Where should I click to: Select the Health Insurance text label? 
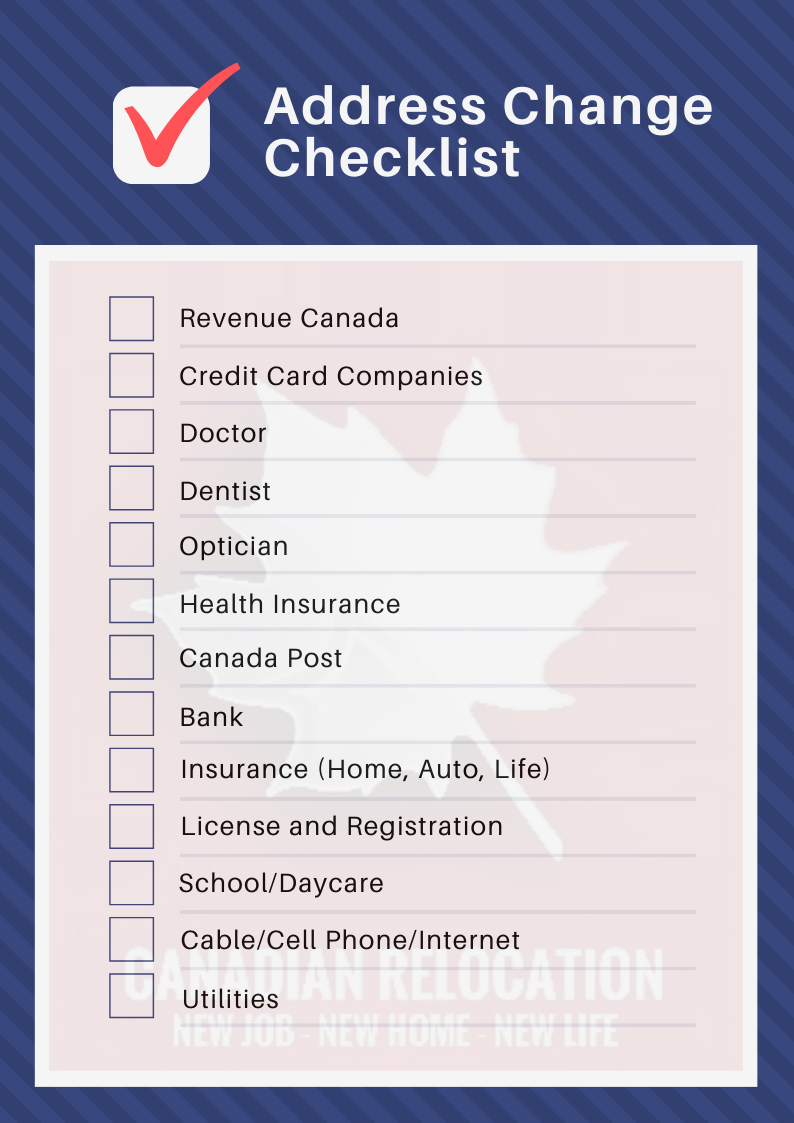point(290,604)
